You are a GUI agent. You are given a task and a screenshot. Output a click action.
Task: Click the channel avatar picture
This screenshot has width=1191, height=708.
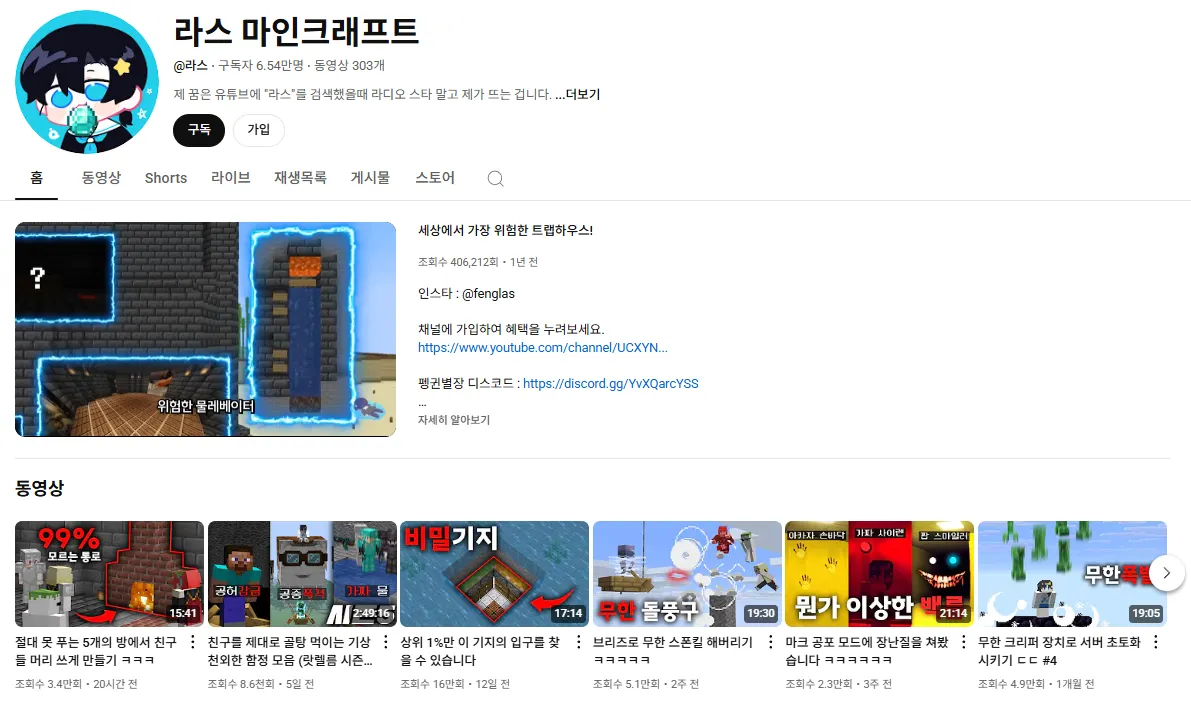[87, 81]
